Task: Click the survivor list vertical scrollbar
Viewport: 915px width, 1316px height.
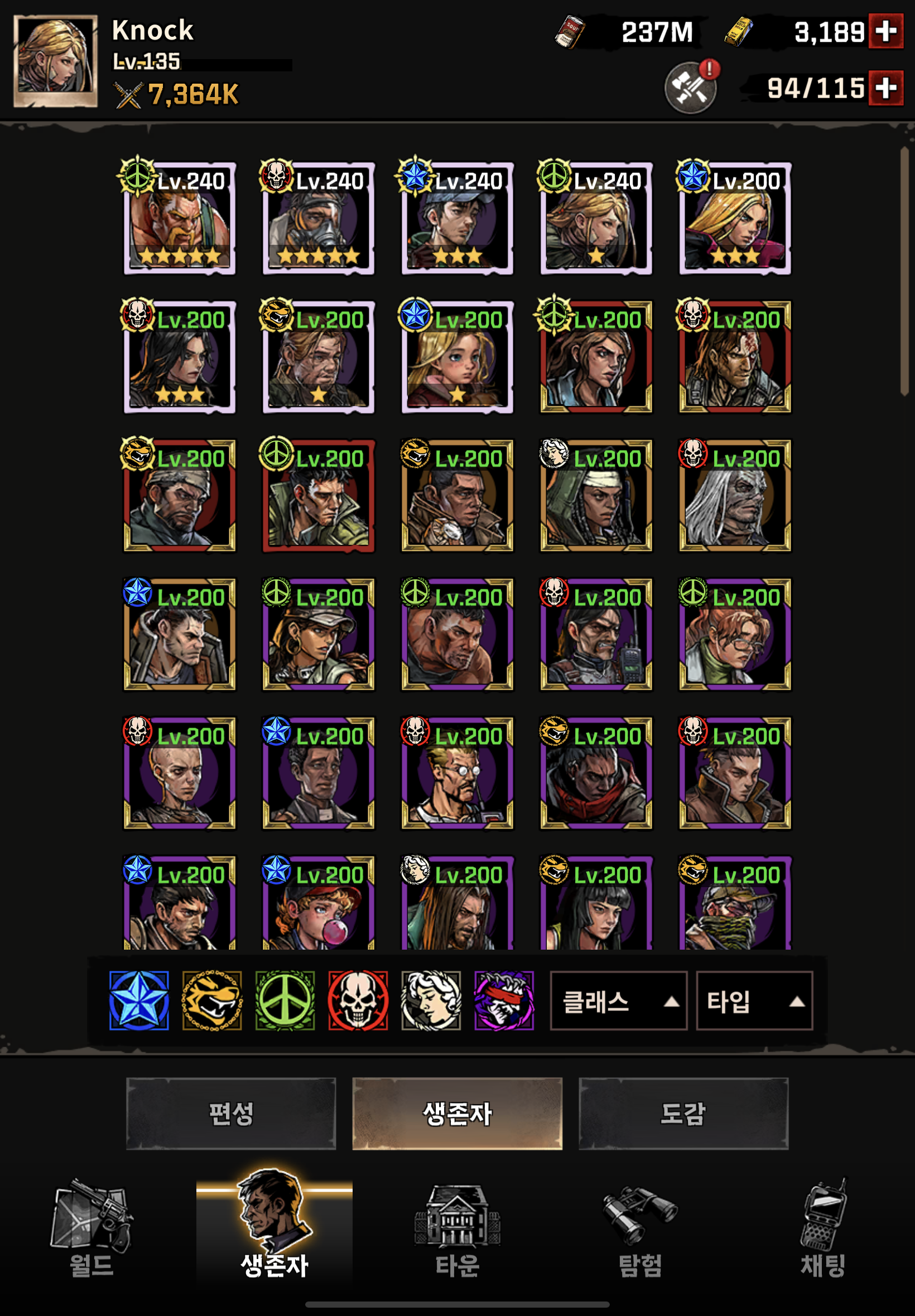Action: coord(904,271)
